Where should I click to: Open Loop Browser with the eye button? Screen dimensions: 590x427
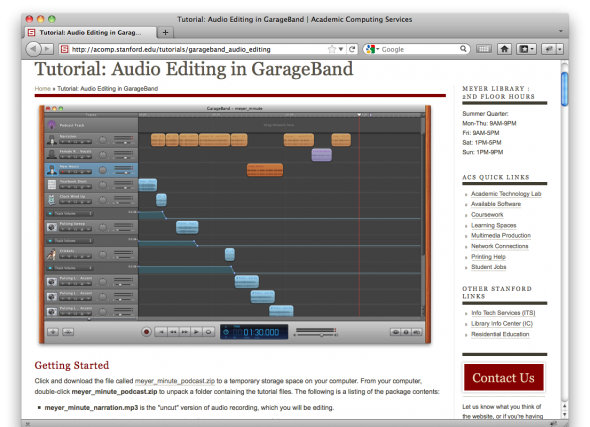pyautogui.click(x=395, y=332)
